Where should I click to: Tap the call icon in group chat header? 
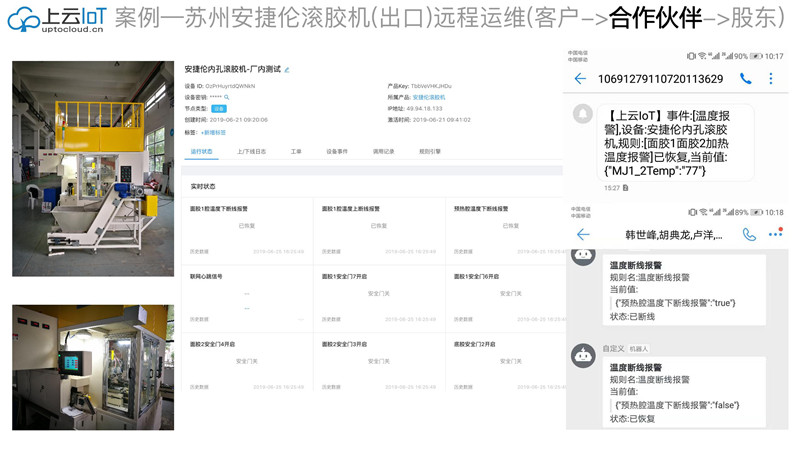click(748, 234)
